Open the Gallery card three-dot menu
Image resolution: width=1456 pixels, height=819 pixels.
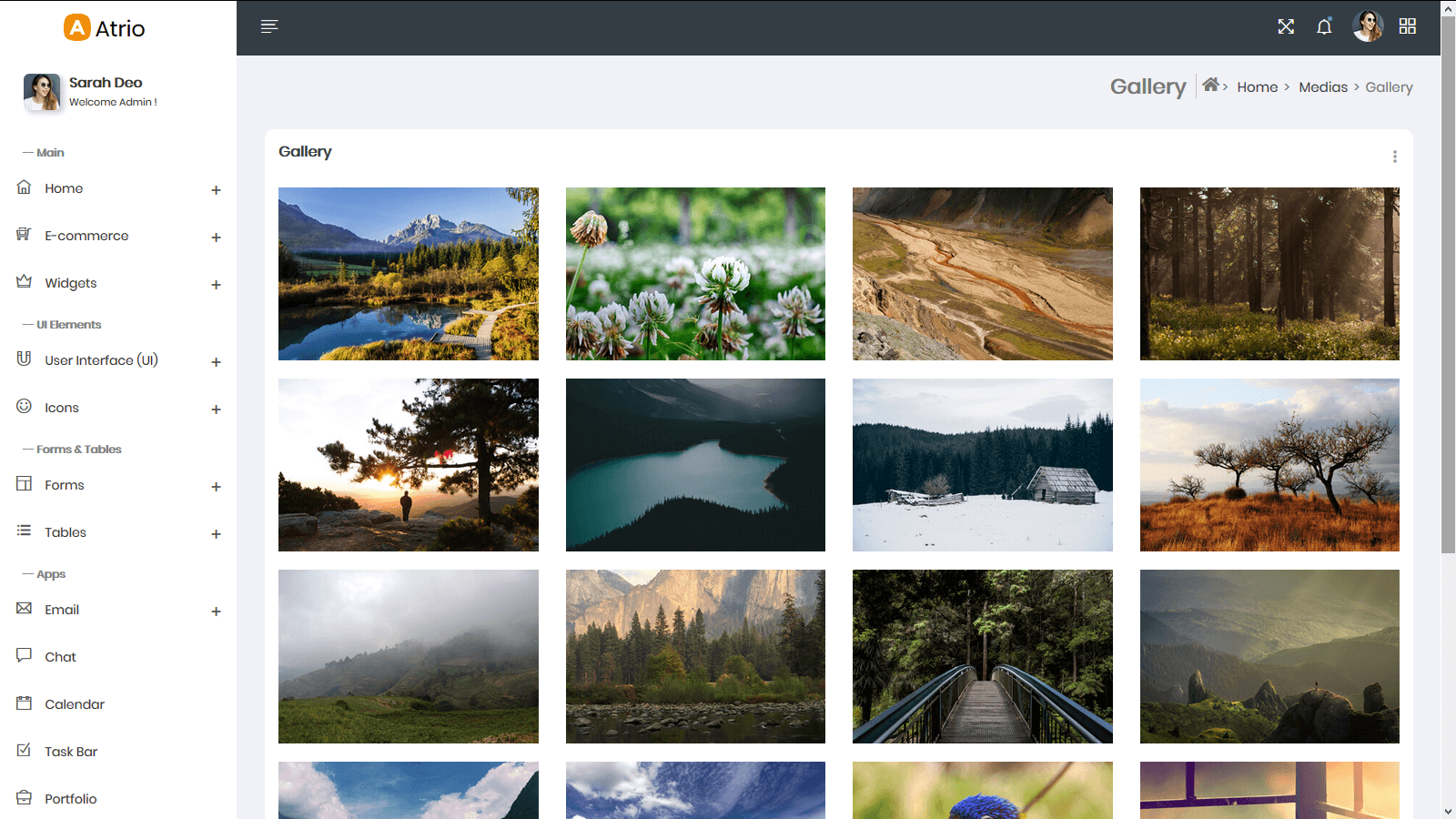[x=1394, y=157]
